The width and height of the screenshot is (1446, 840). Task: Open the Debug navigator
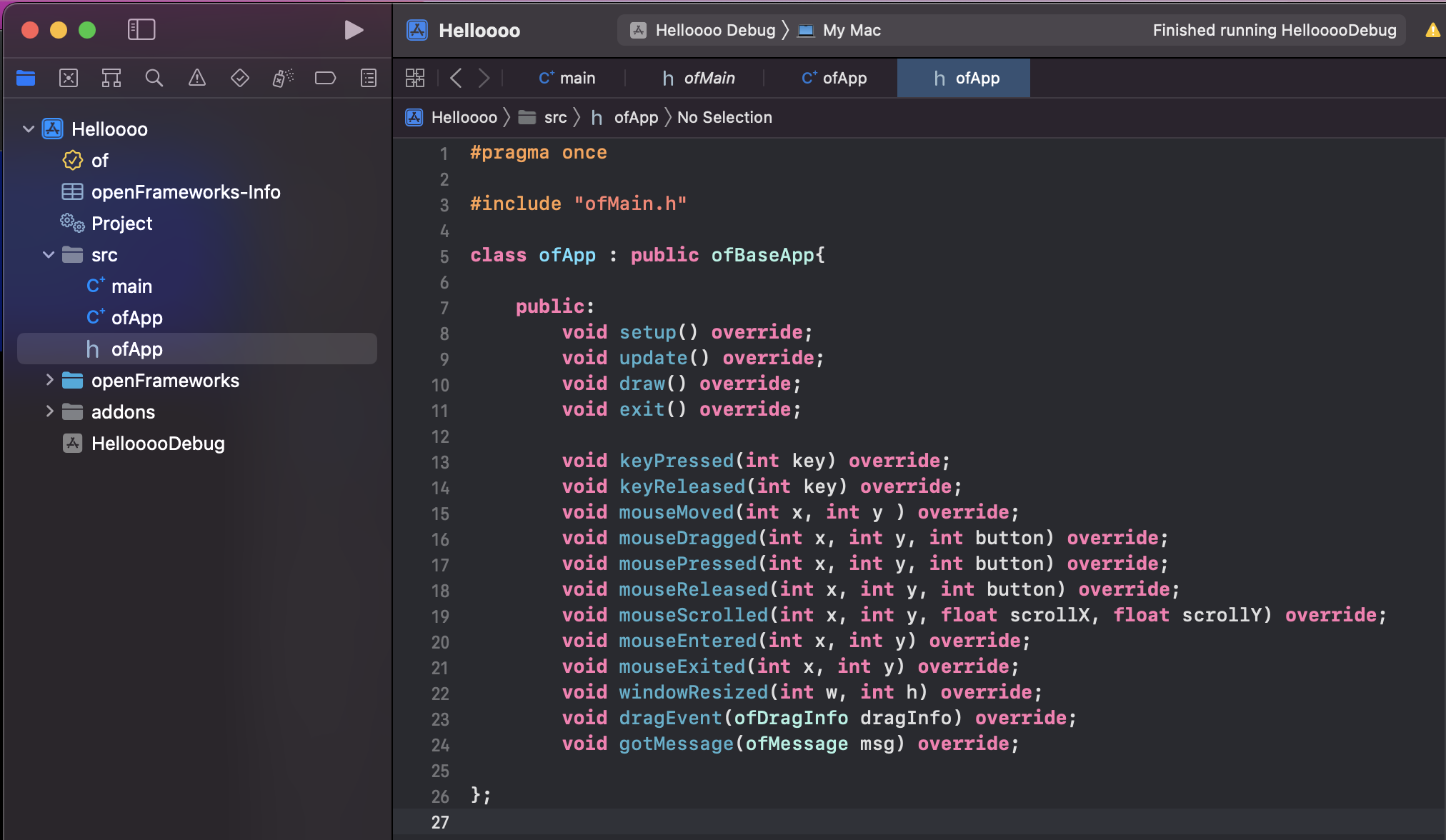pos(283,78)
